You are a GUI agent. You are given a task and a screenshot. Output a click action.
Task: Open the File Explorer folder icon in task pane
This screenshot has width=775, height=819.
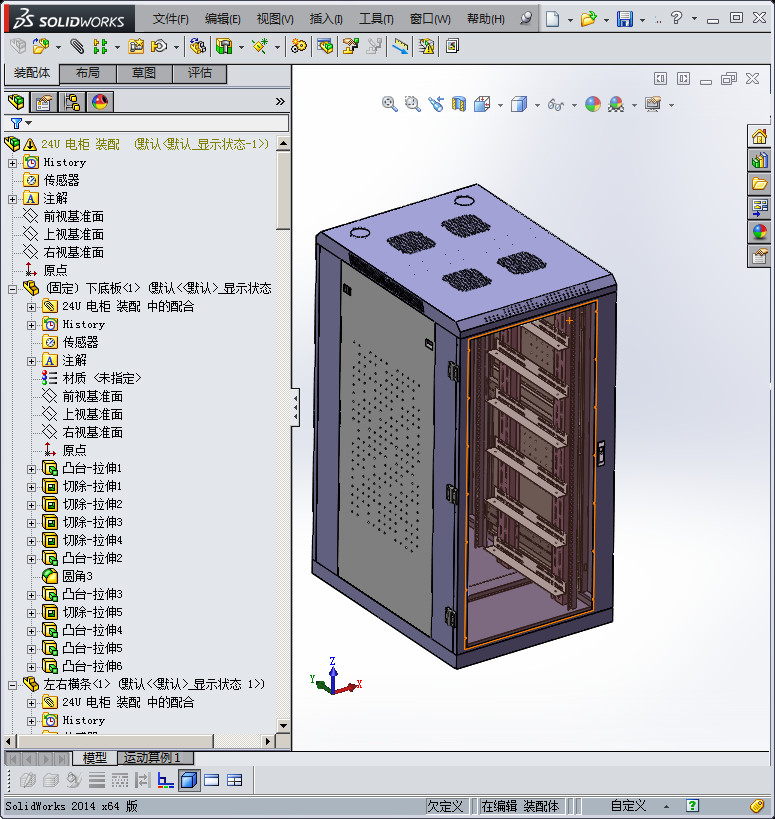point(759,184)
